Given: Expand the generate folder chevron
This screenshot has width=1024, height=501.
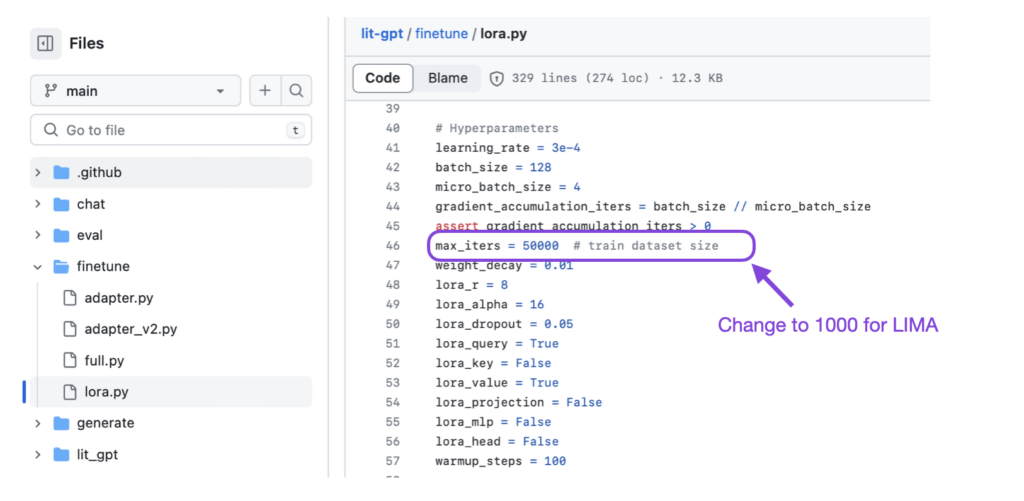Looking at the screenshot, I should coord(38,423).
